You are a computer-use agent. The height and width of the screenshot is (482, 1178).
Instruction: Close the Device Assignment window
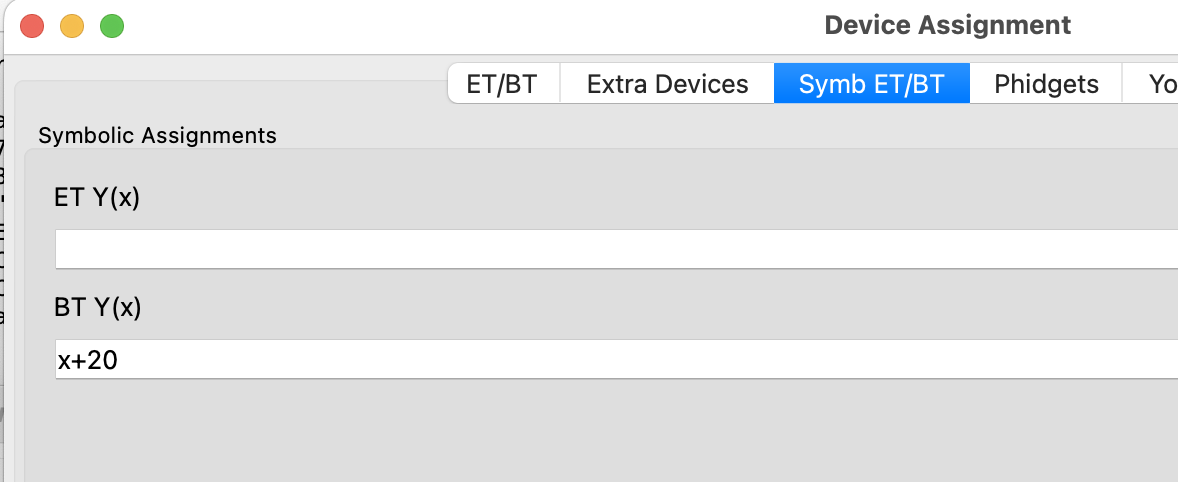click(x=32, y=26)
